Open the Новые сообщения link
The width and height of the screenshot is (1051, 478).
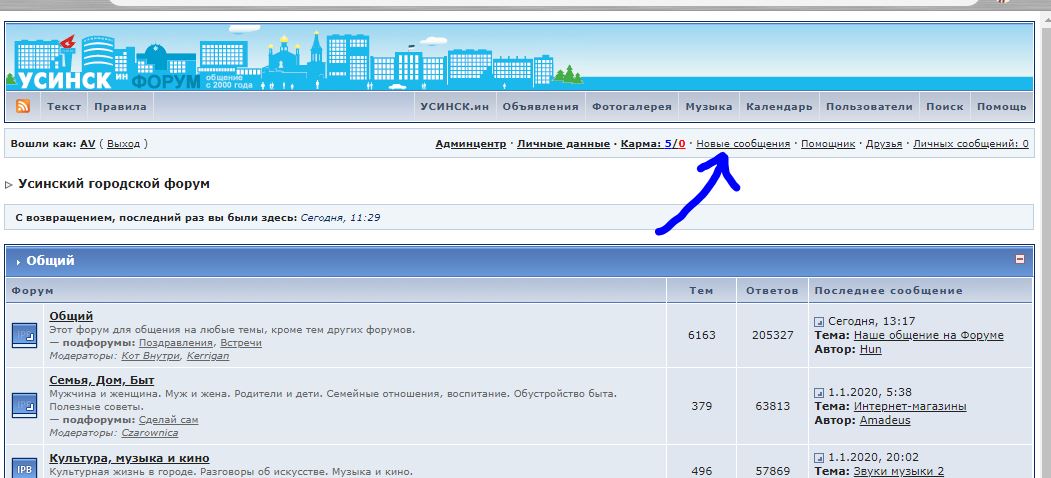tap(743, 144)
